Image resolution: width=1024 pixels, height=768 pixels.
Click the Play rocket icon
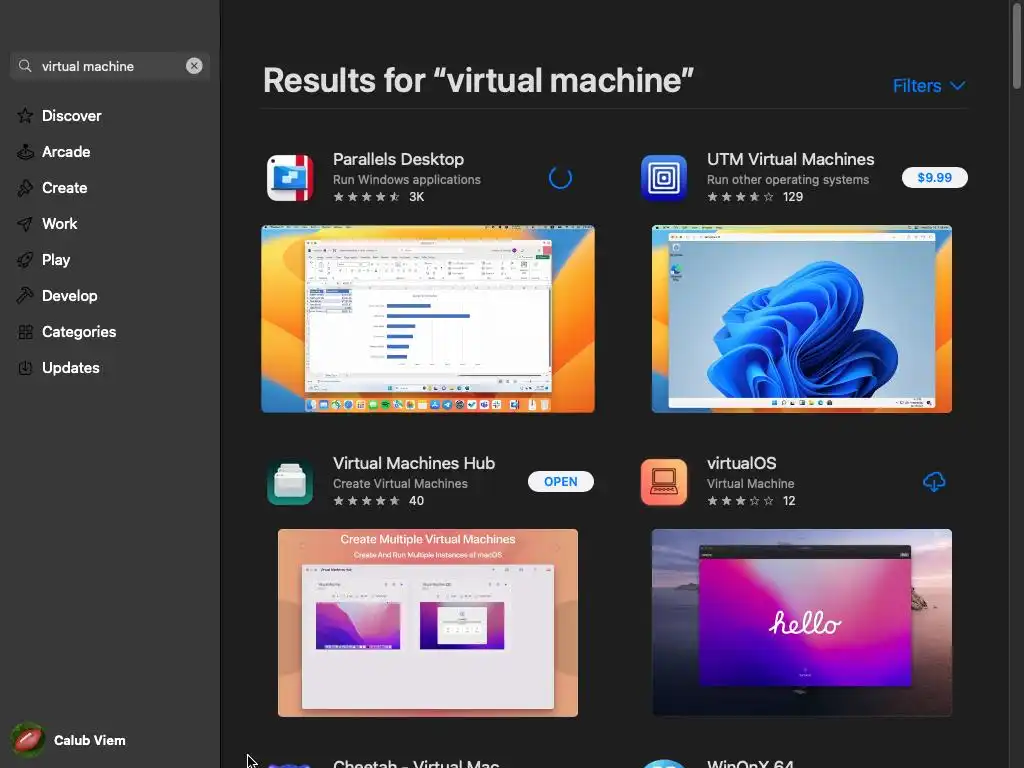click(x=25, y=259)
